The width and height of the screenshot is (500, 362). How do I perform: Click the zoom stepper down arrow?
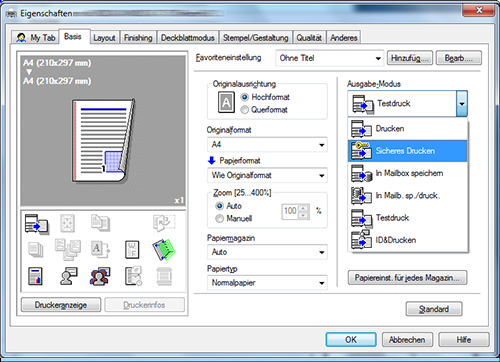coord(303,215)
